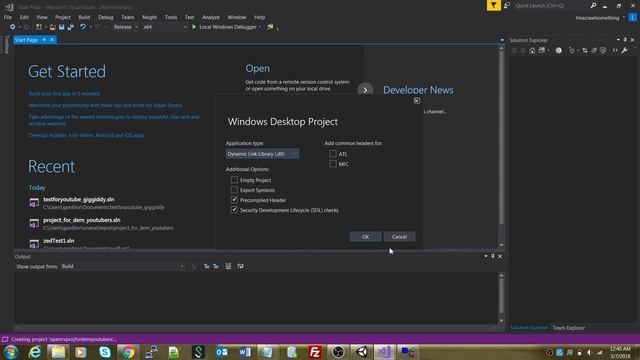Open the Analyze menu
Image resolution: width=640 pixels, height=360 pixels.
[x=211, y=17]
